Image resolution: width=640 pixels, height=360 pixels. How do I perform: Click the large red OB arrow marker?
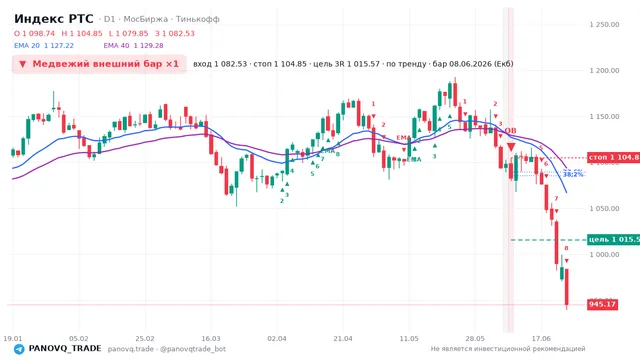pyautogui.click(x=511, y=147)
